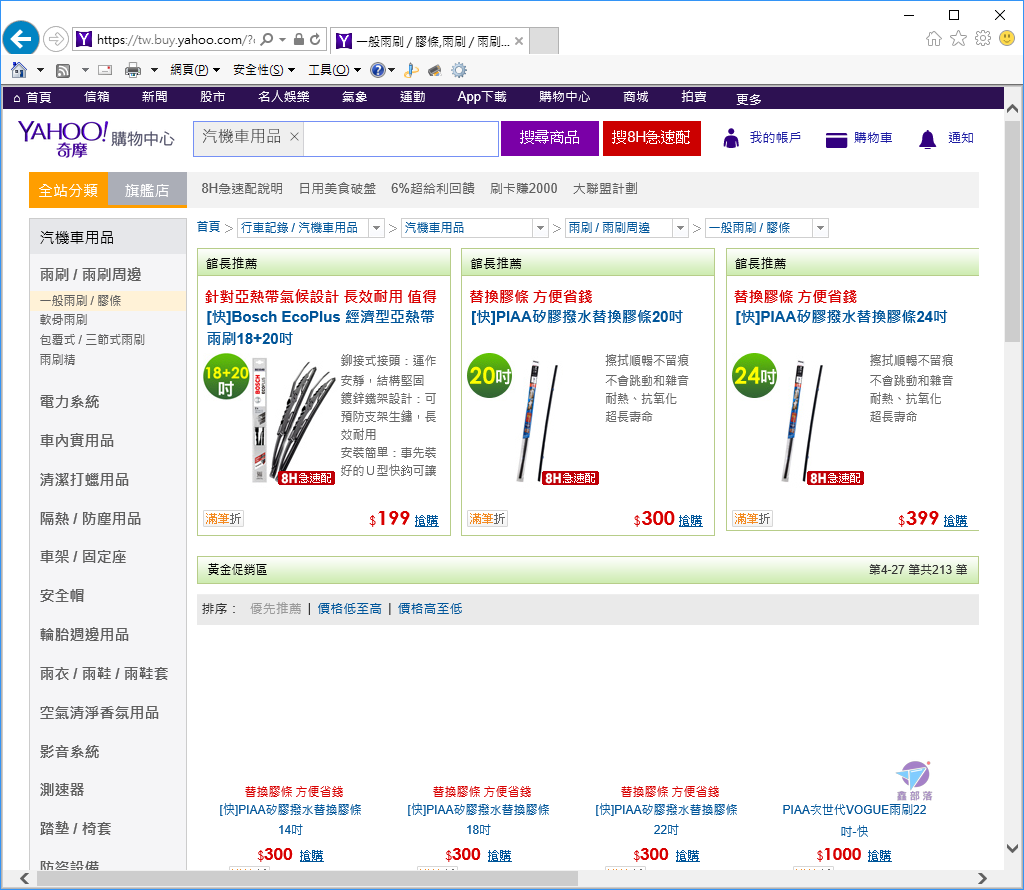Click the lock security icon in address bar

(298, 39)
